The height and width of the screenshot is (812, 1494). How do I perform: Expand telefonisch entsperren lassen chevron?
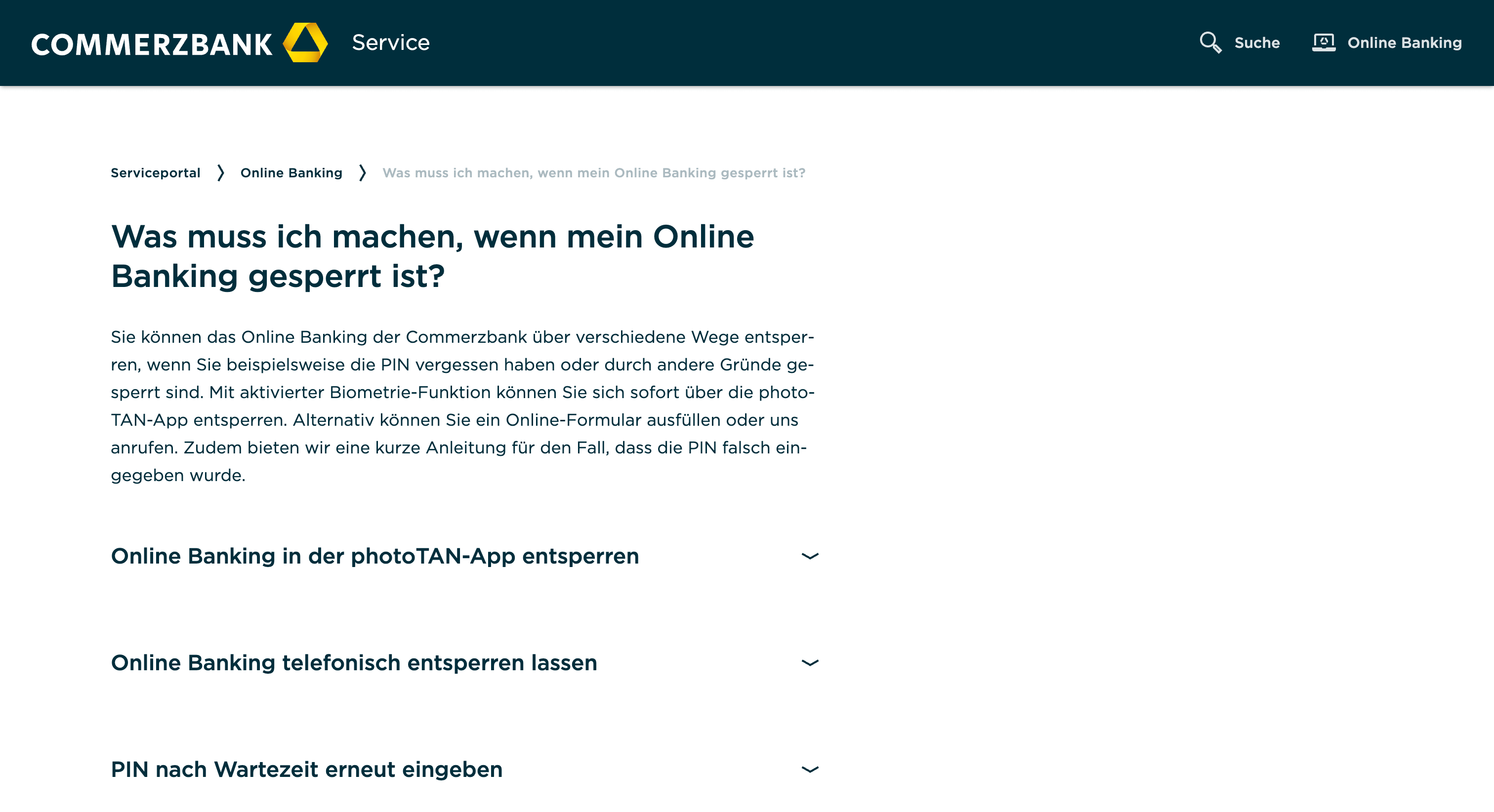pos(810,662)
